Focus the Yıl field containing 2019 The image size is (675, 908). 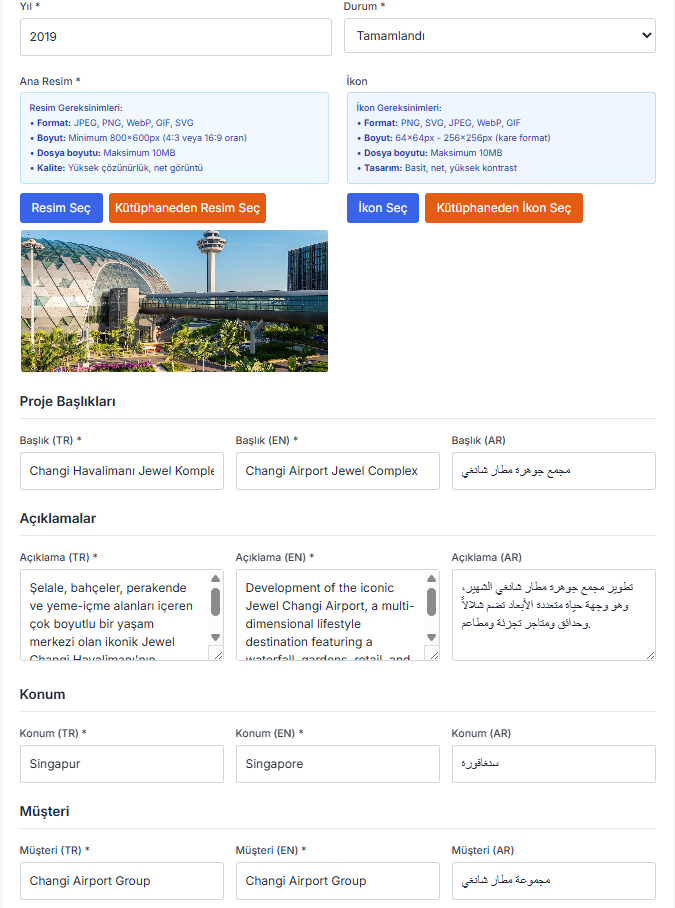click(176, 37)
